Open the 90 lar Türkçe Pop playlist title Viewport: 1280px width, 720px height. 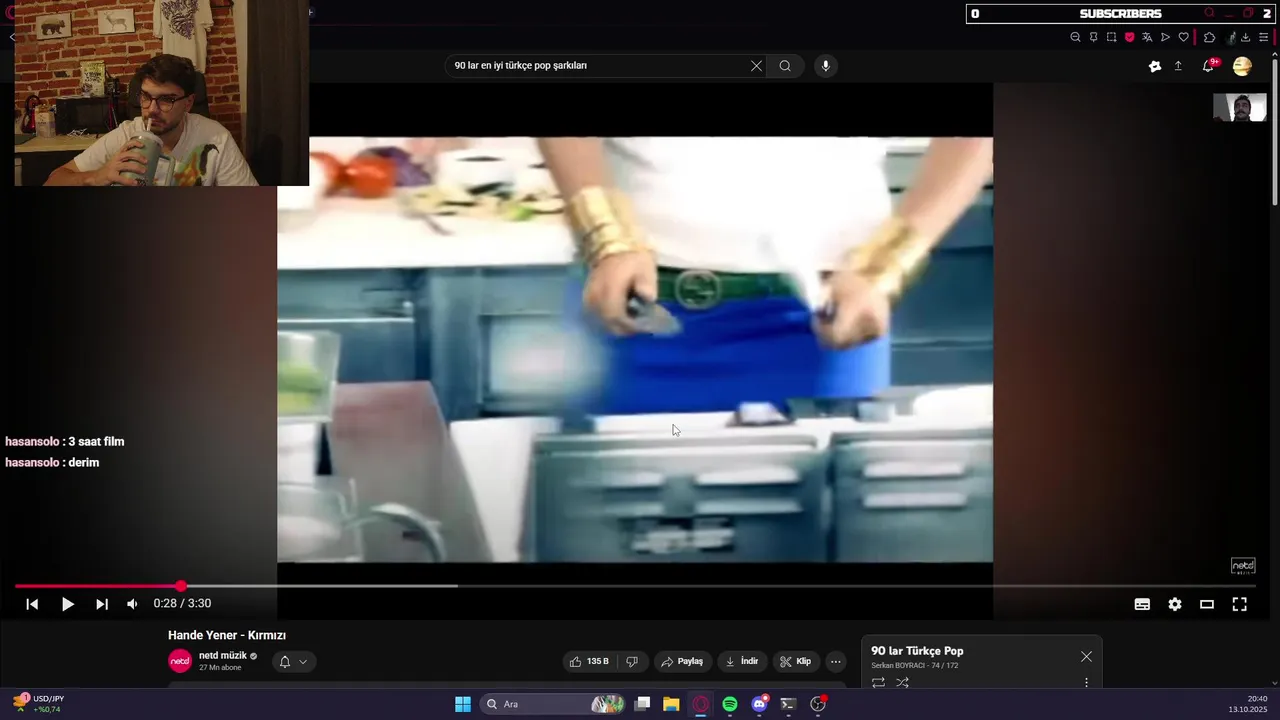click(917, 651)
